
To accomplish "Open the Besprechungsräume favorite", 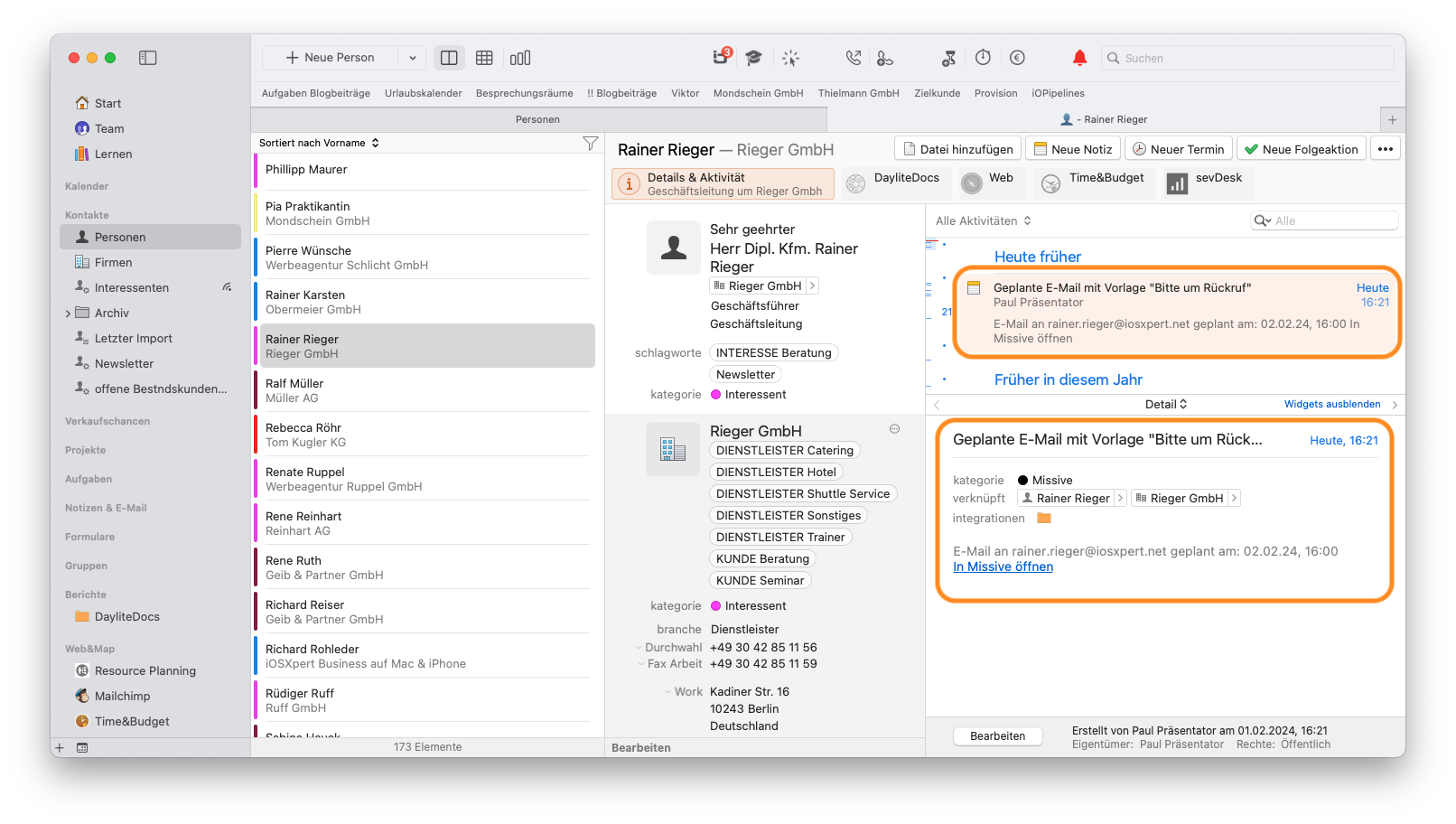I will (x=525, y=93).
